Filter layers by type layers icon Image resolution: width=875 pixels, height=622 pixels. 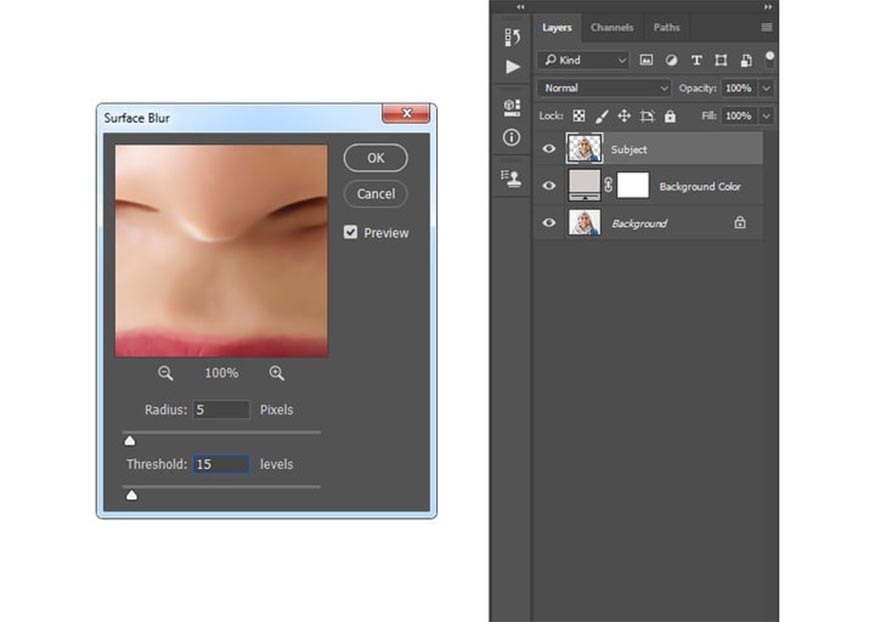696,60
